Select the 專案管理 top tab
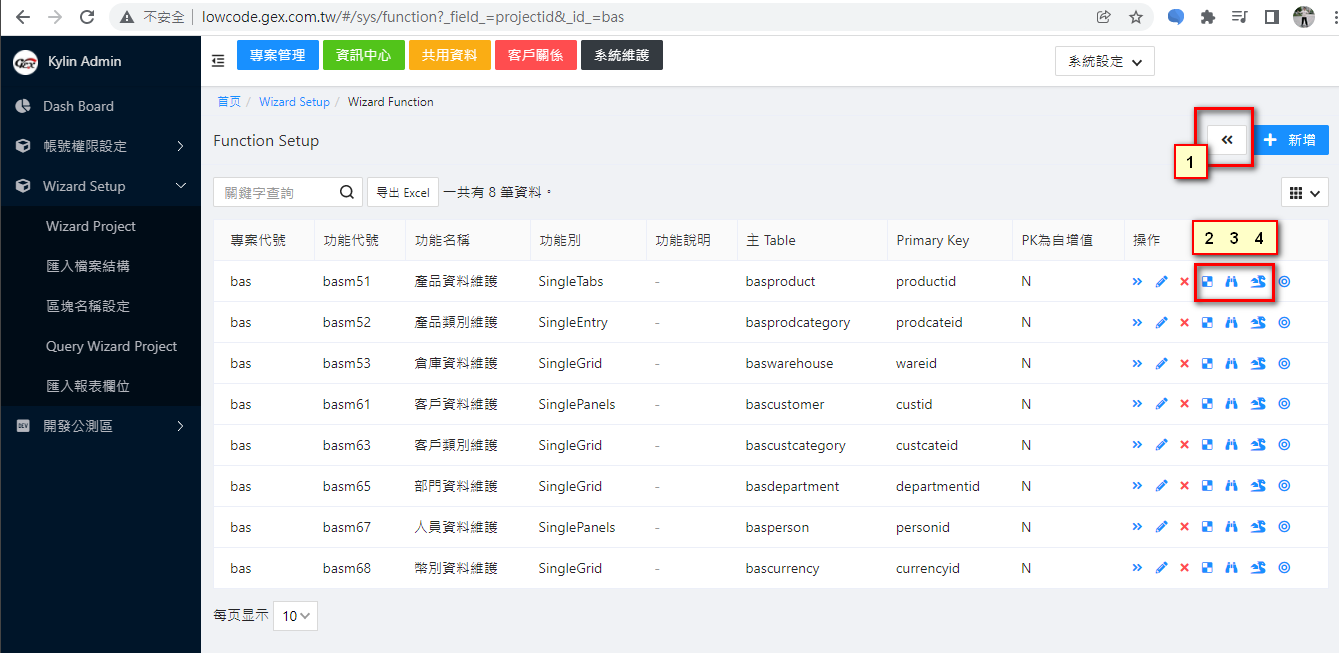This screenshot has height=653, width=1339. 277,56
